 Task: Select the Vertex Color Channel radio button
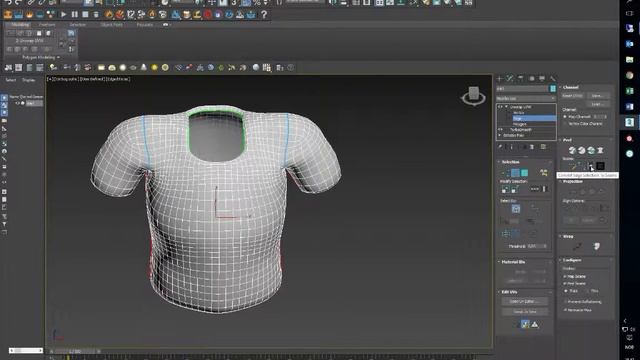[565, 123]
